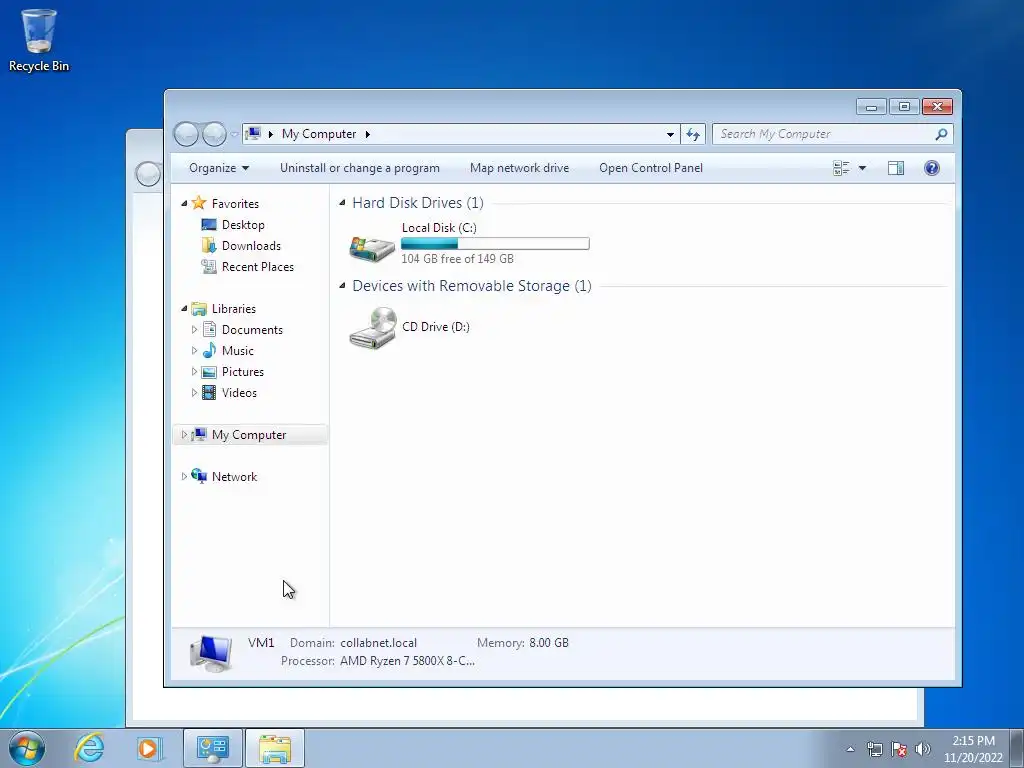
Task: Click the arrow after My Computer in the address bar
Action: (x=368, y=134)
